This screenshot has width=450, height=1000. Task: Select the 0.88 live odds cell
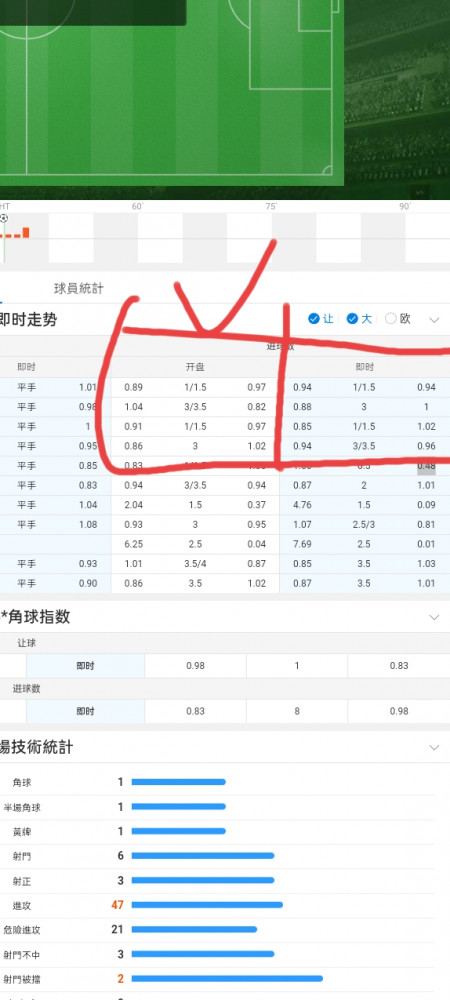(302, 407)
